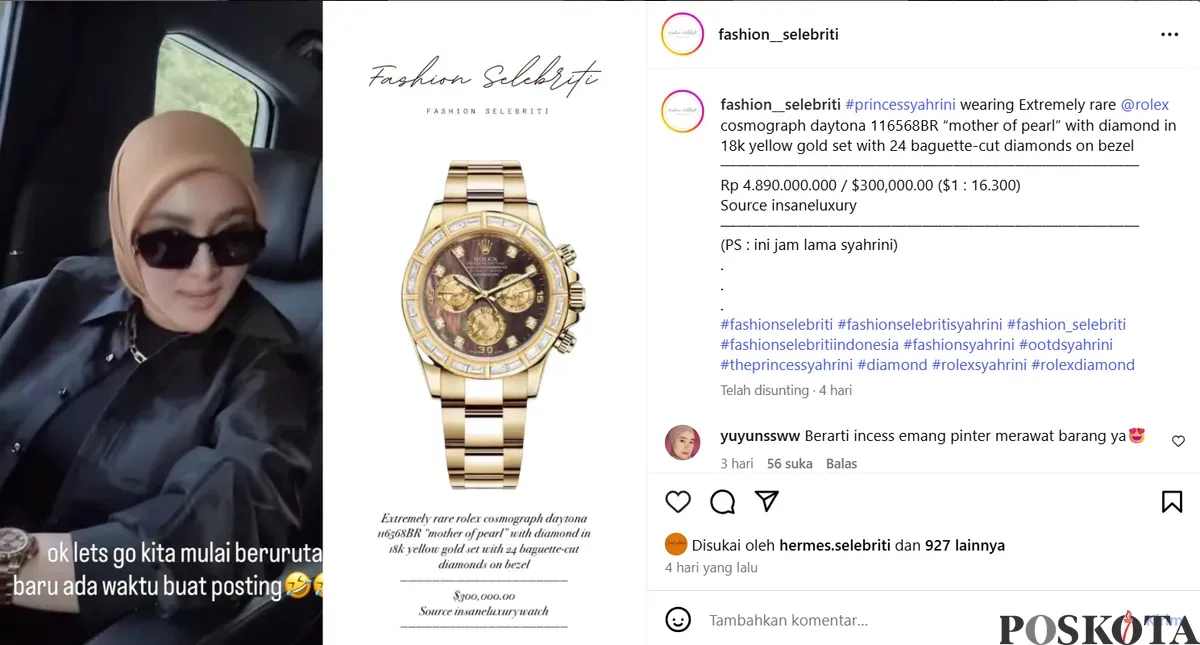View yuyunssww's profile avatar
Viewport: 1200px width, 645px height.
(682, 441)
